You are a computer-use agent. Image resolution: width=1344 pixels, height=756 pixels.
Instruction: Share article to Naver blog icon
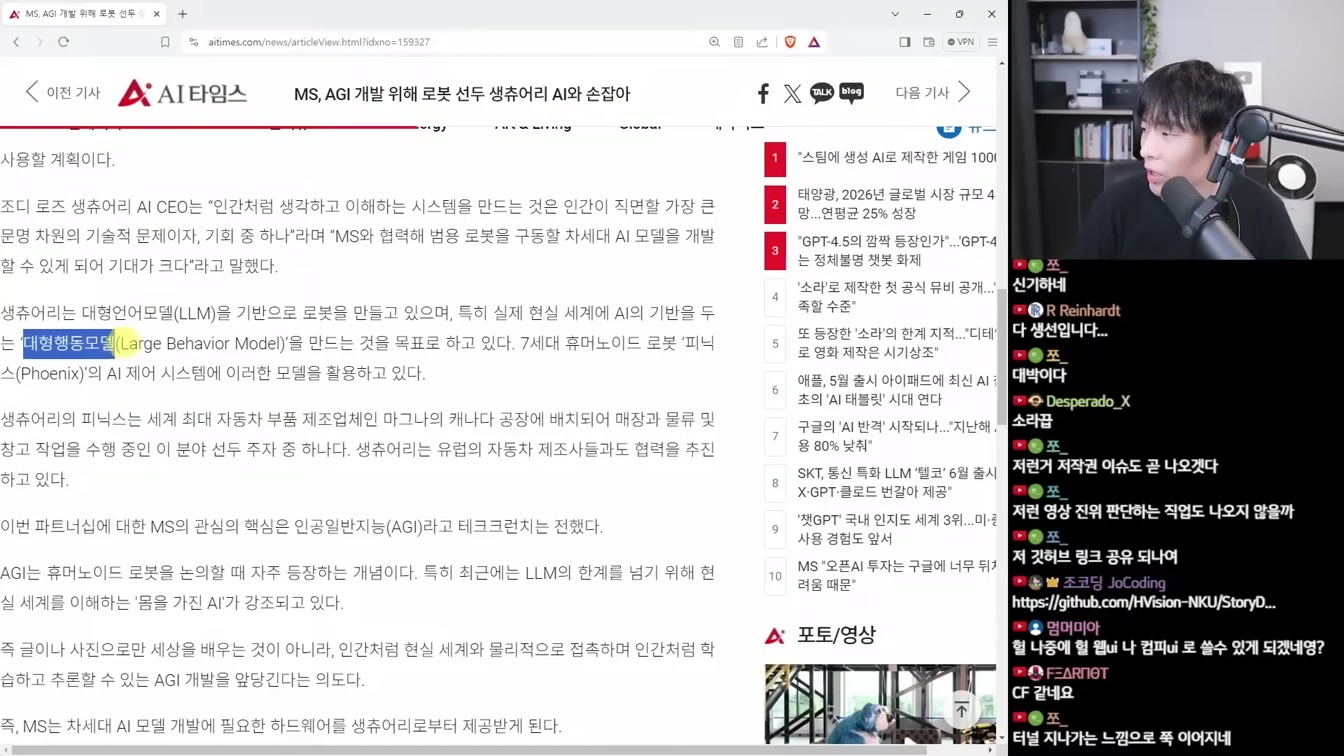(x=851, y=93)
